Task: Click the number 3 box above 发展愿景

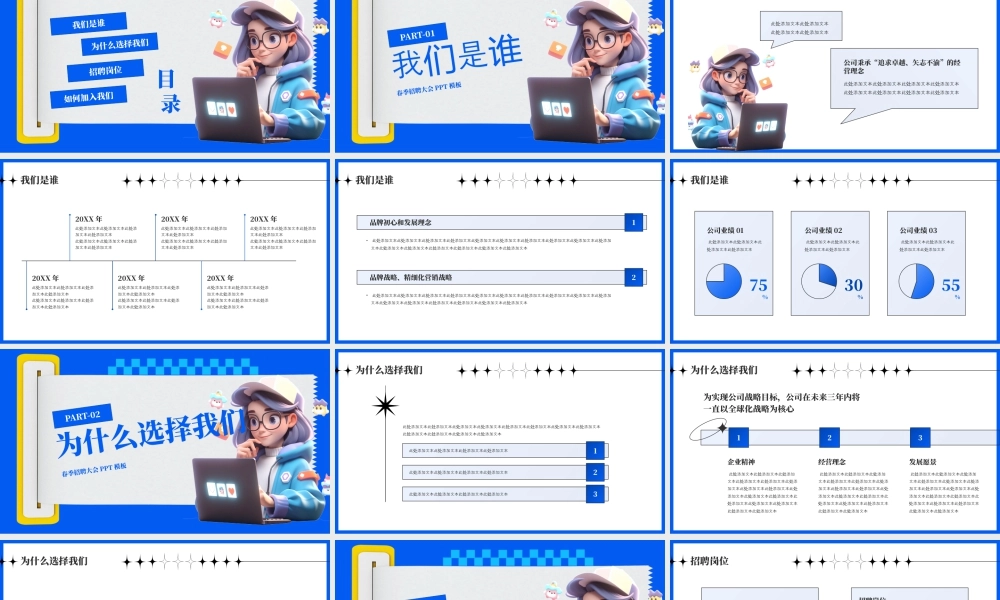Action: point(920,437)
